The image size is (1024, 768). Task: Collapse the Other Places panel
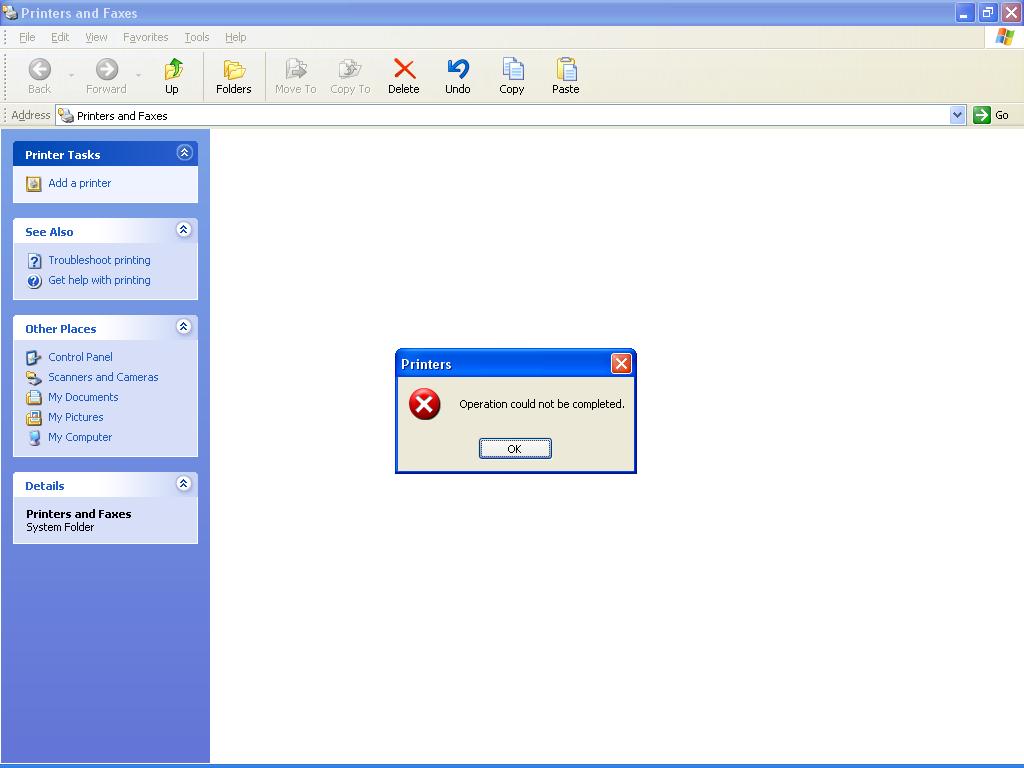pos(184,326)
